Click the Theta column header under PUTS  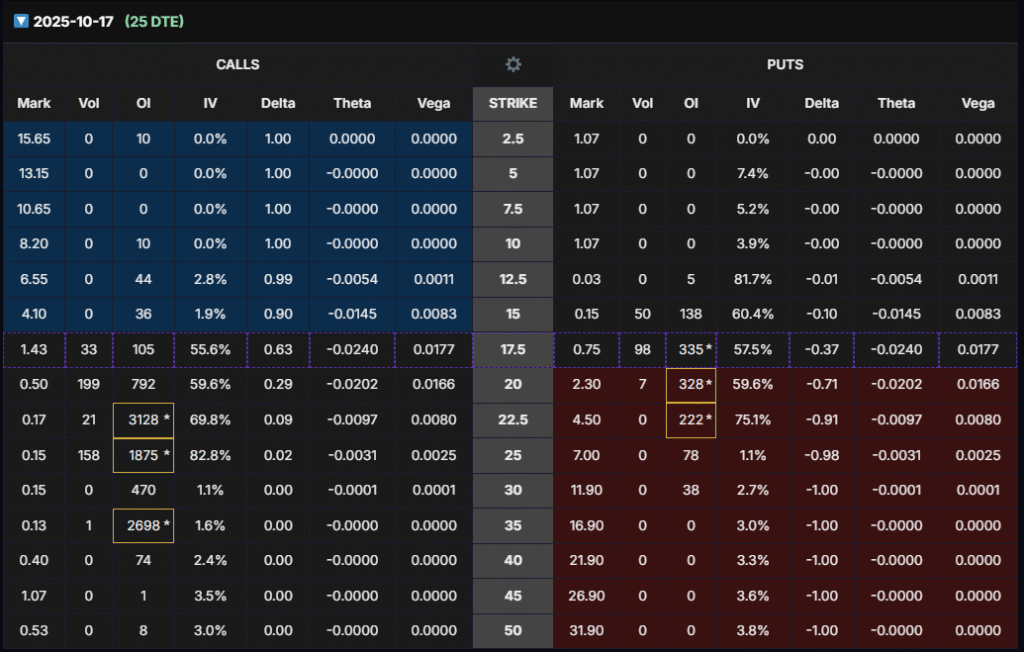tap(895, 103)
